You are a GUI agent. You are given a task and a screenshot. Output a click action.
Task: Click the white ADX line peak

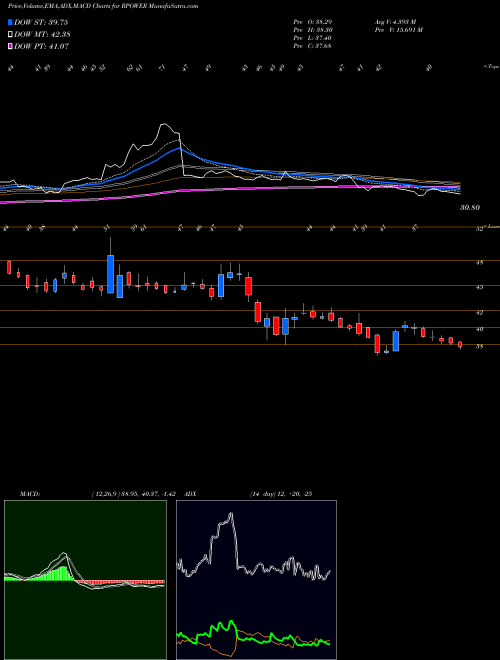tap(231, 514)
